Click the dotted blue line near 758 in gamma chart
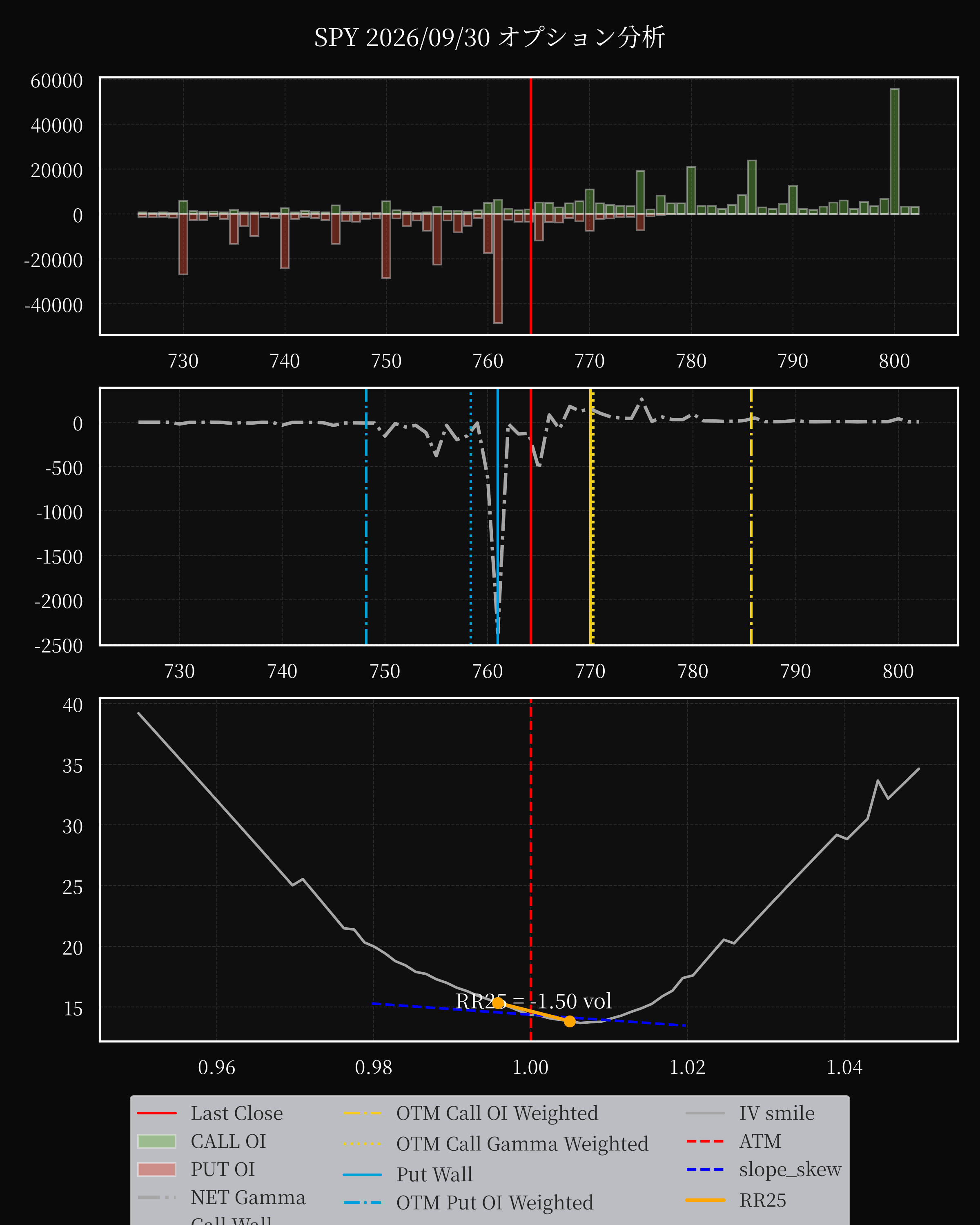Viewport: 980px width, 1225px height. click(x=470, y=516)
